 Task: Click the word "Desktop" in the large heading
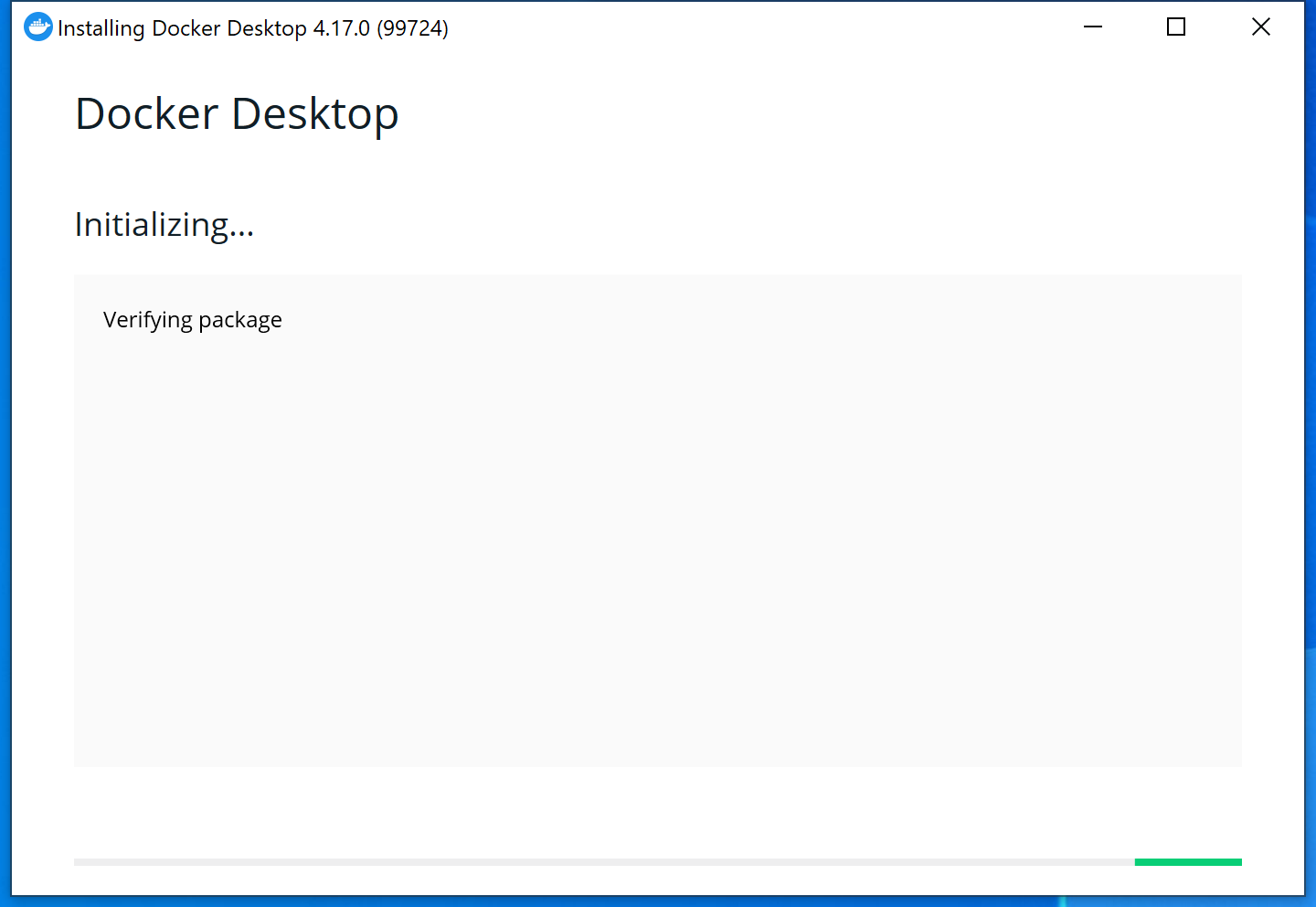click(314, 114)
